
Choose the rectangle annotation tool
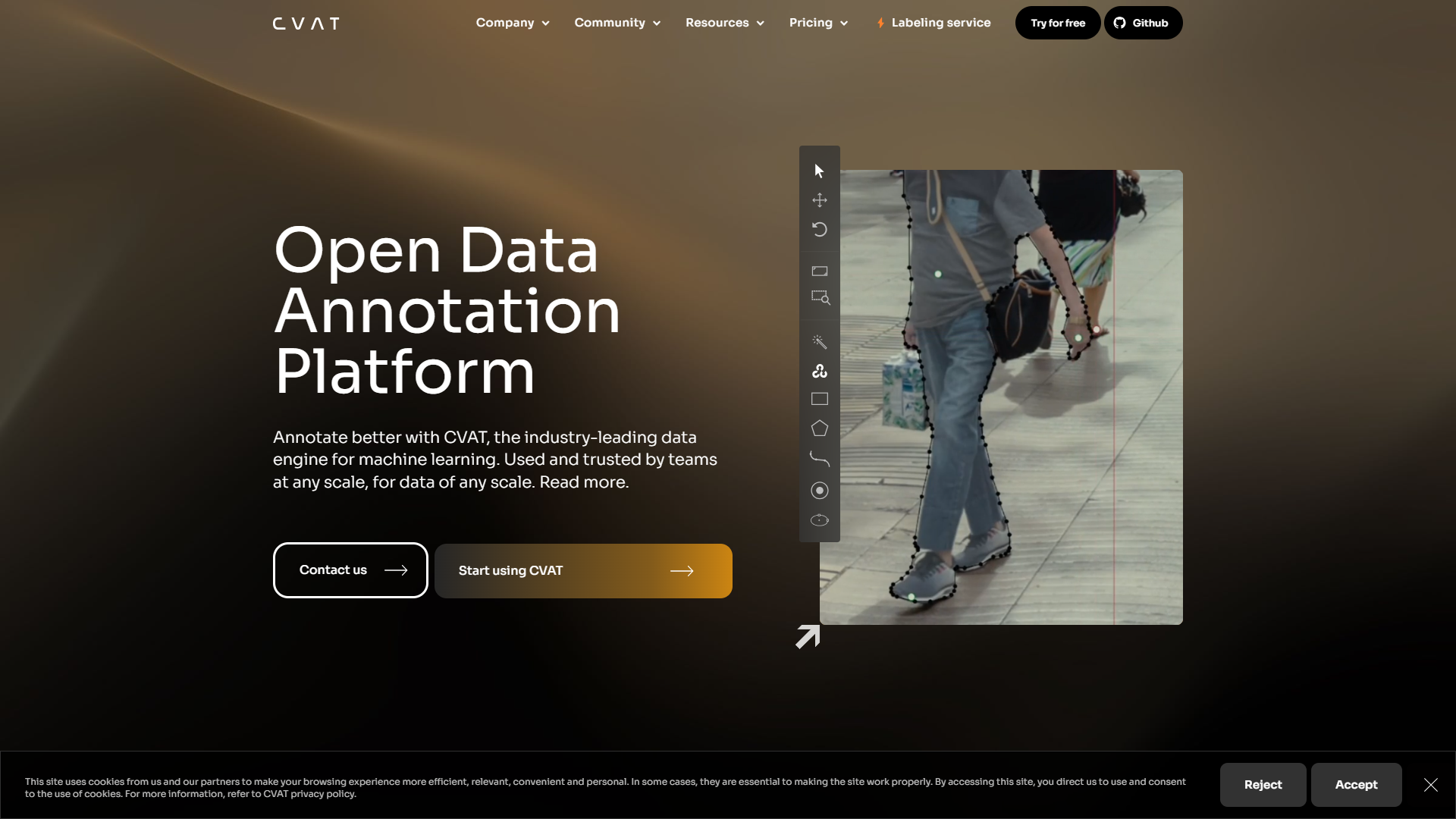(819, 399)
